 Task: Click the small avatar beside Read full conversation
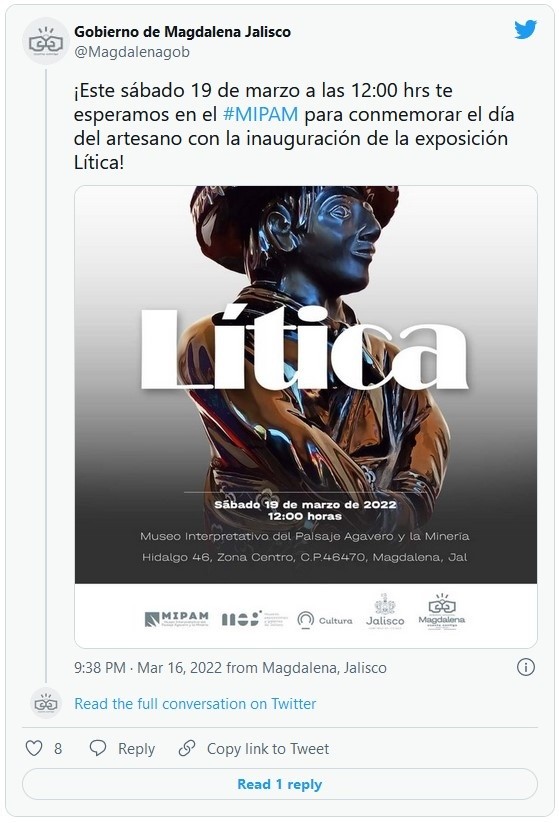pos(46,703)
